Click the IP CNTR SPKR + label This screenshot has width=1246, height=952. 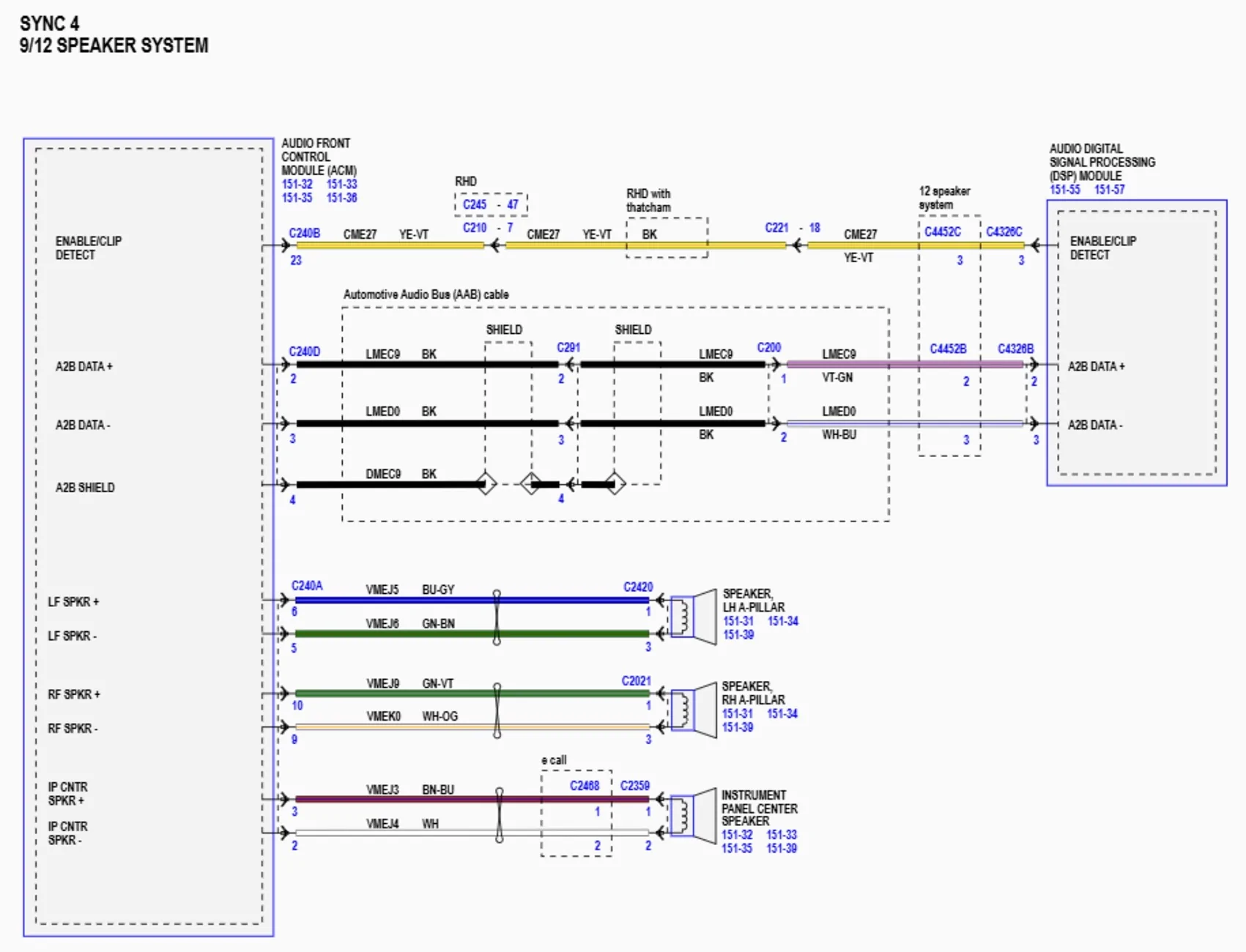coord(68,794)
